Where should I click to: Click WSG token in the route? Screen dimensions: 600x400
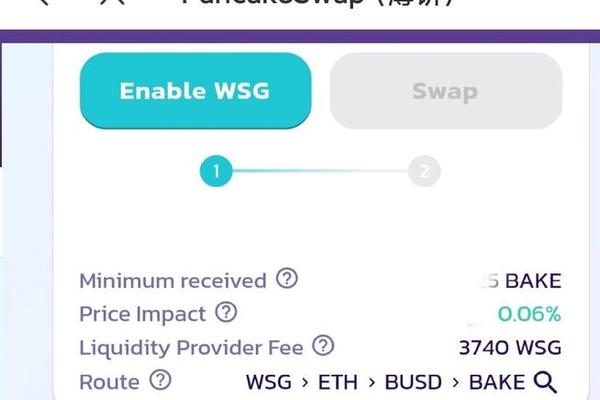(269, 382)
